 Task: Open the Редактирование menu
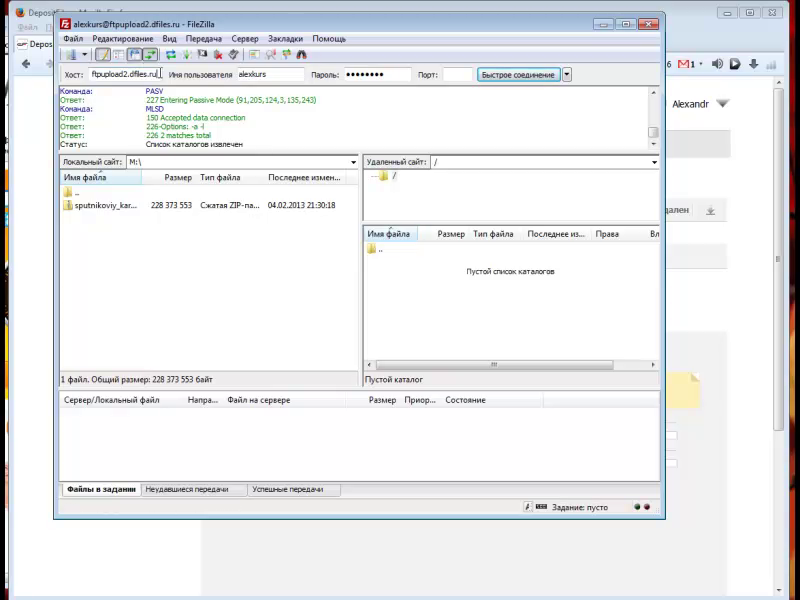(122, 39)
